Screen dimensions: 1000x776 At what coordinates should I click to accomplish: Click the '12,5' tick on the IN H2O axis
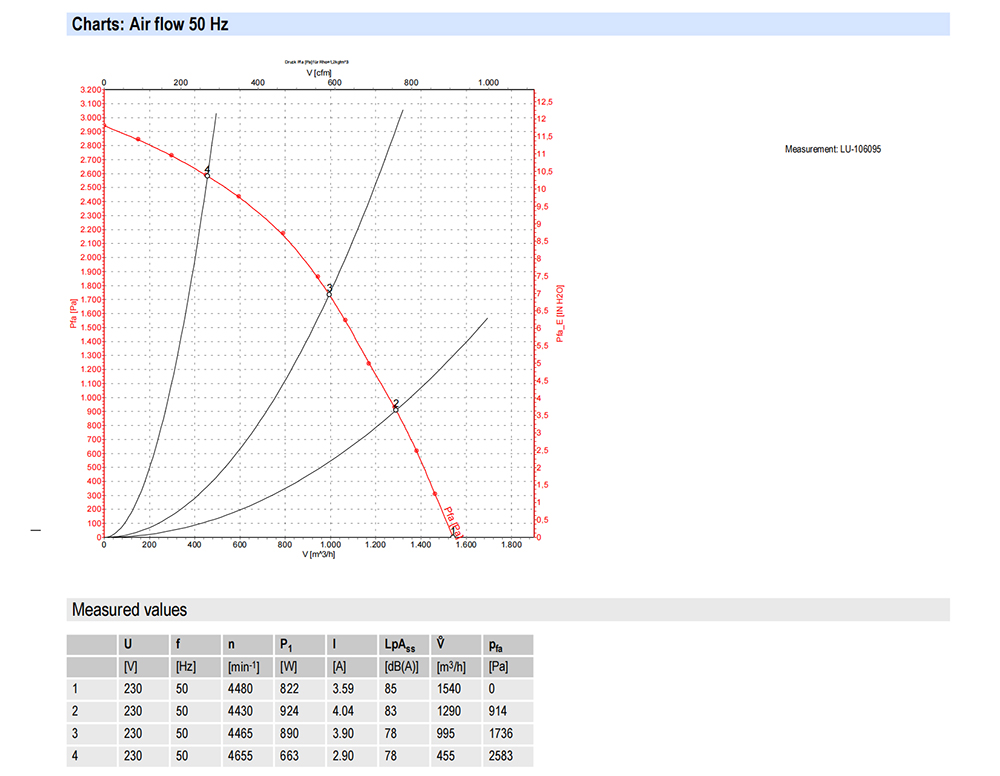click(x=545, y=102)
